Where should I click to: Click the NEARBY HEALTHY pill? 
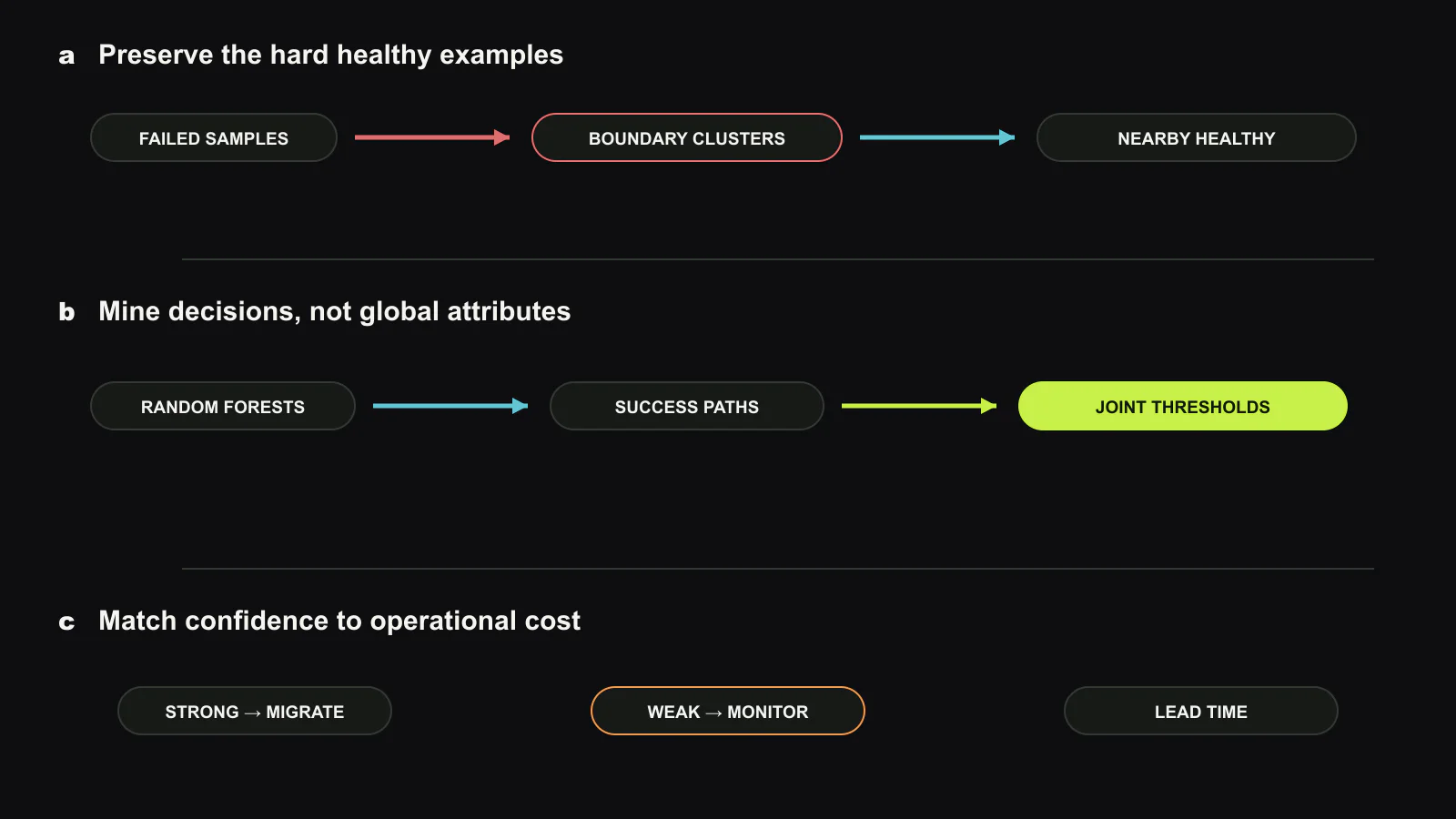pos(1197,137)
